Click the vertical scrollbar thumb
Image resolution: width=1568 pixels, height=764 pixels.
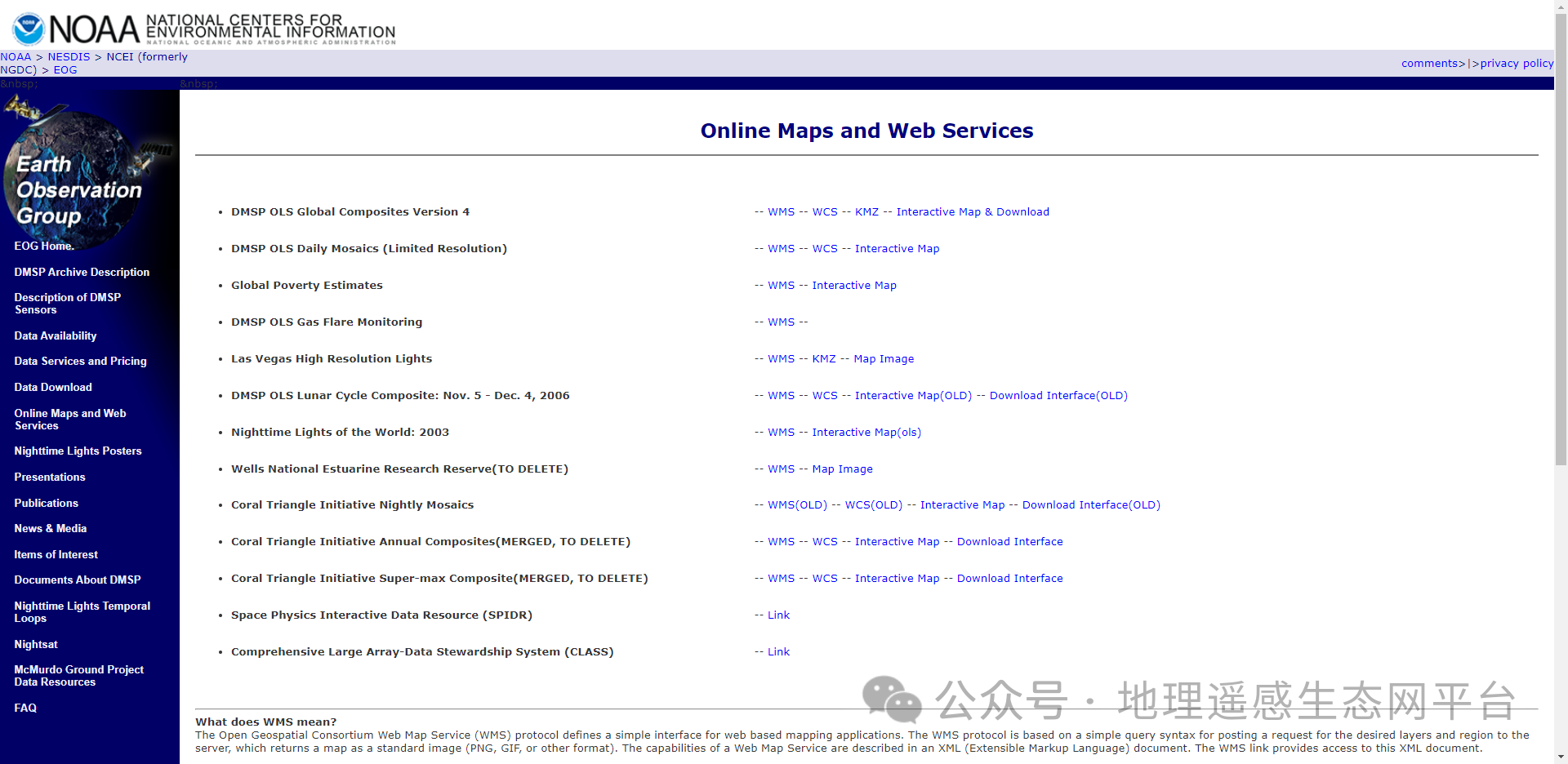1561,238
